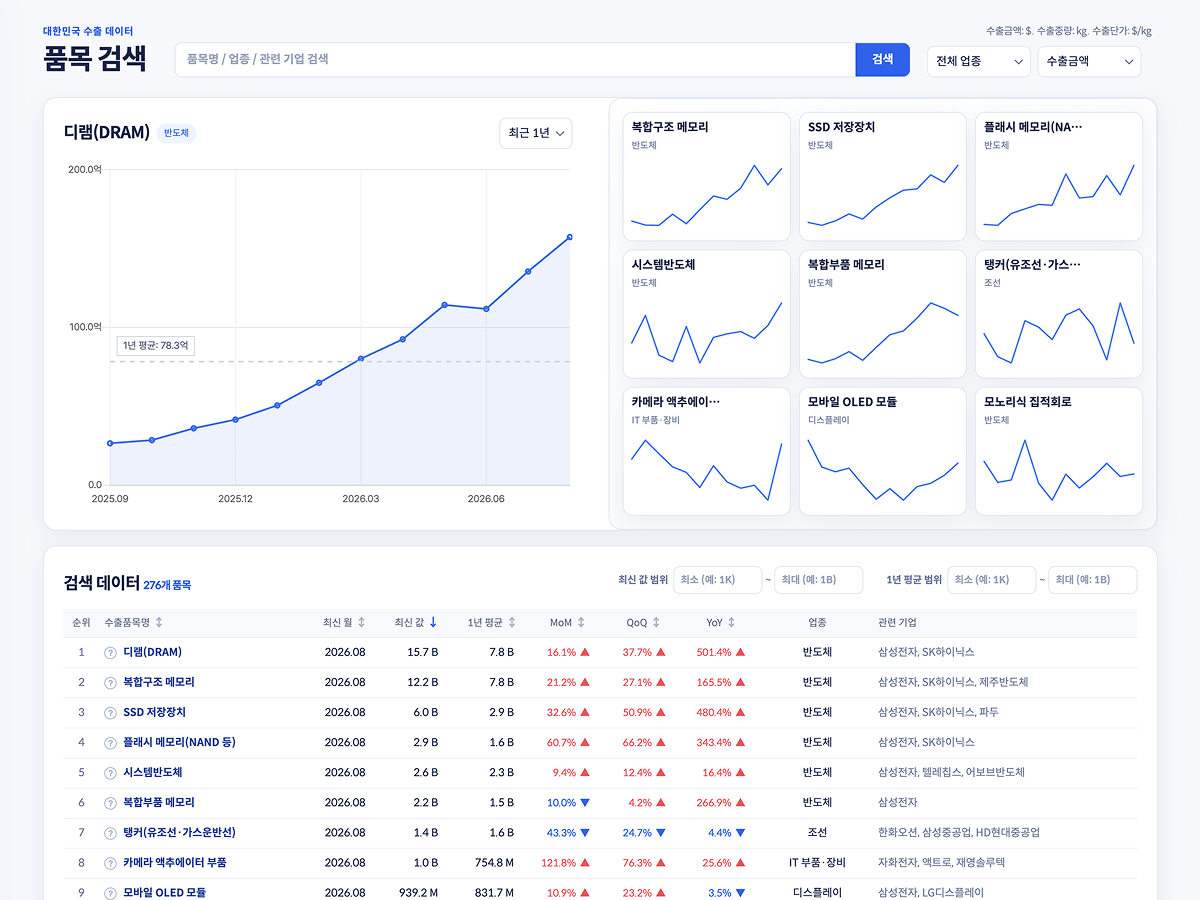Image resolution: width=1200 pixels, height=900 pixels.
Task: Click the blue 검색 button
Action: (x=882, y=59)
